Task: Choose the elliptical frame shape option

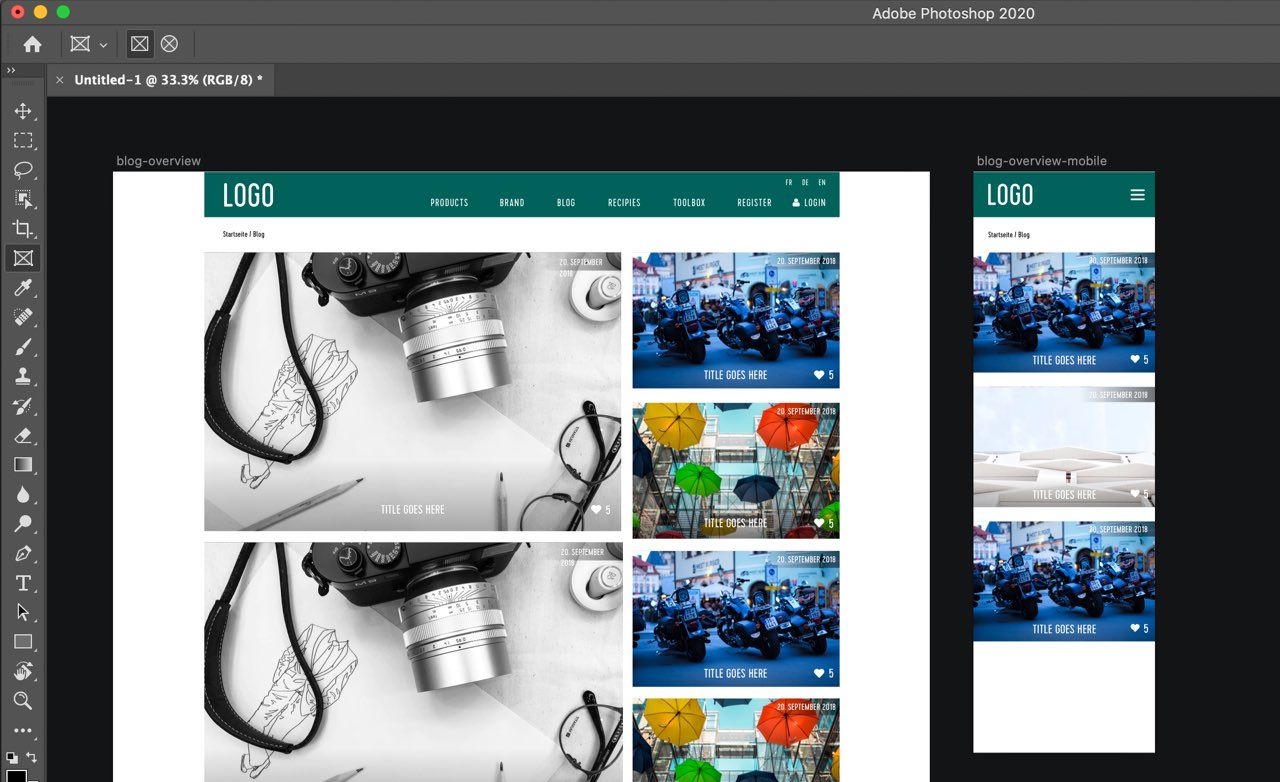Action: (169, 44)
